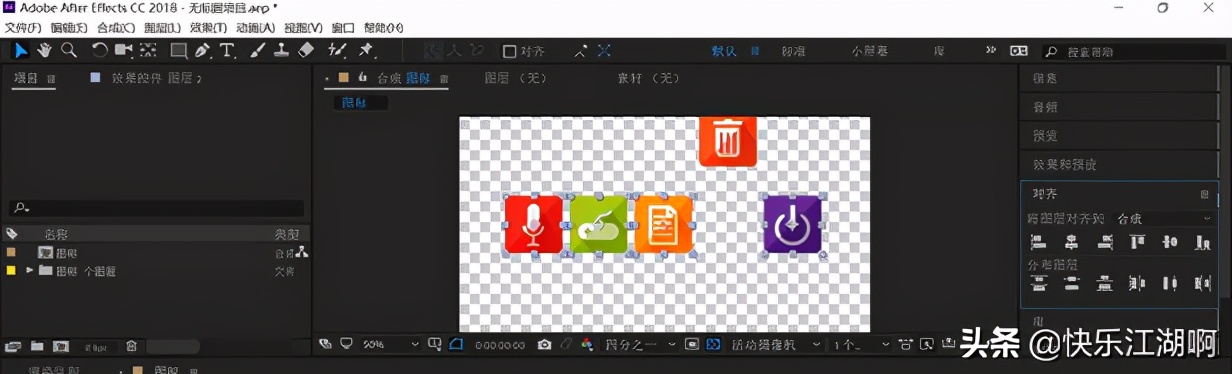
Task: Select the Hand tool
Action: [x=45, y=50]
